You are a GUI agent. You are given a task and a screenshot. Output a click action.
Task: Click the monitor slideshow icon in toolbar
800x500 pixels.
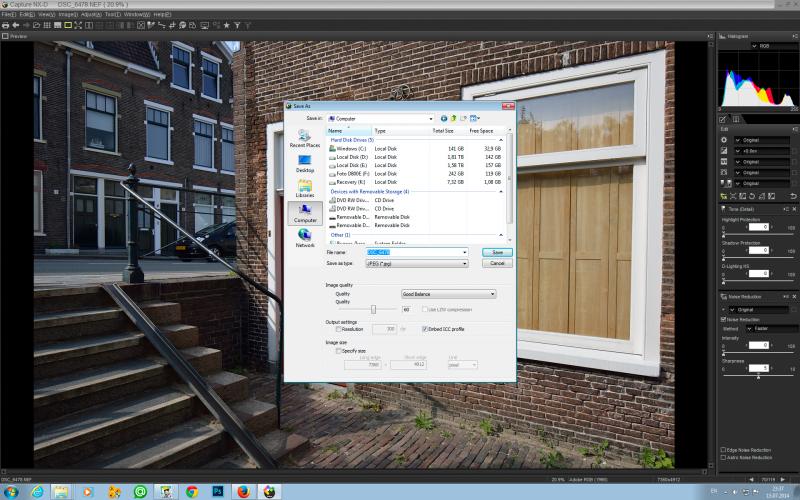(205, 25)
